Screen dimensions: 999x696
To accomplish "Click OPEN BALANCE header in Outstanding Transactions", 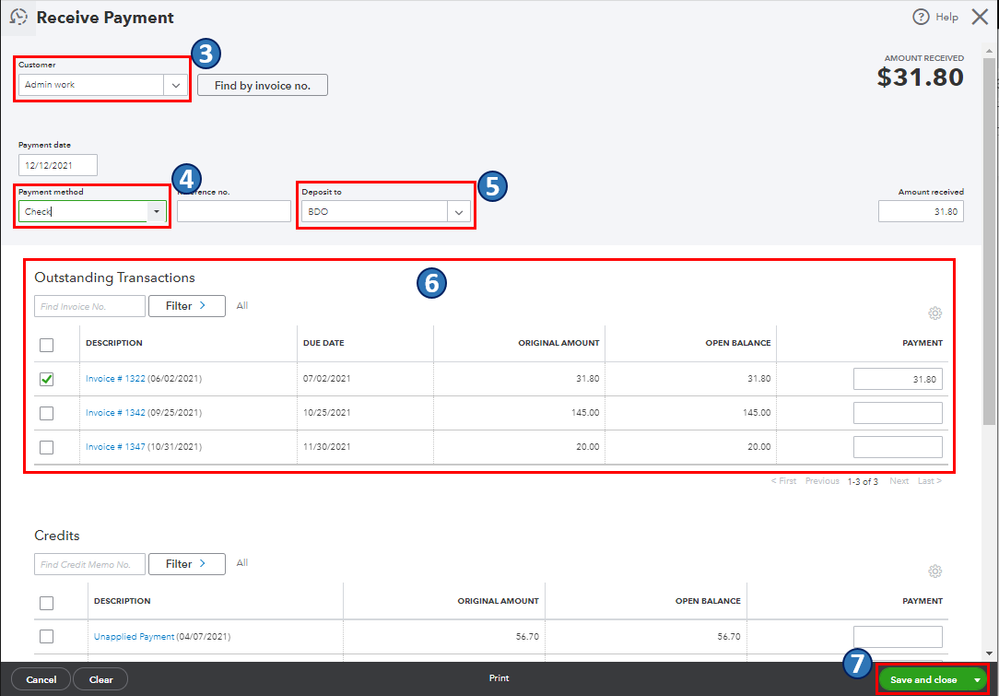I will point(738,343).
